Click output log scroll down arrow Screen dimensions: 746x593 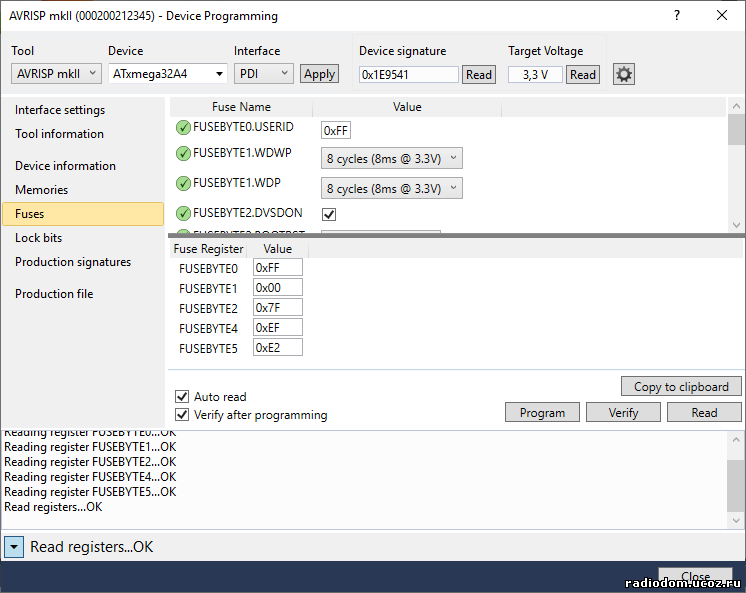pos(736,520)
